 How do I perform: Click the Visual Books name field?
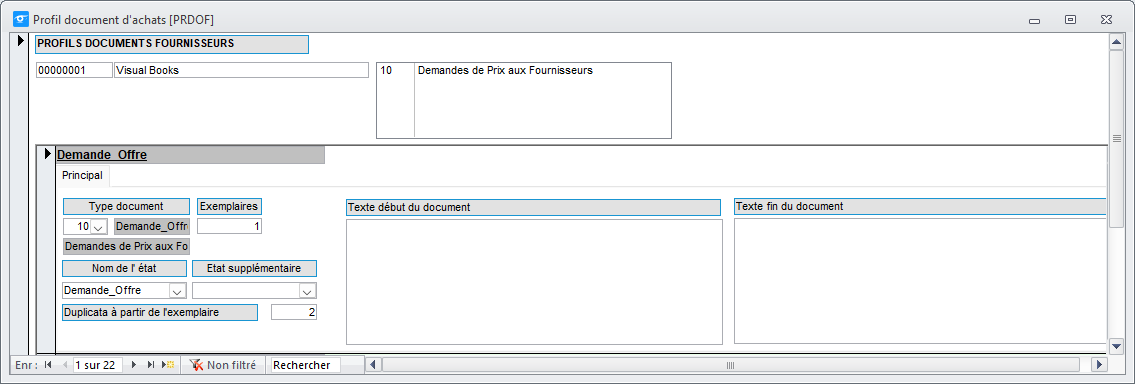pyautogui.click(x=241, y=70)
